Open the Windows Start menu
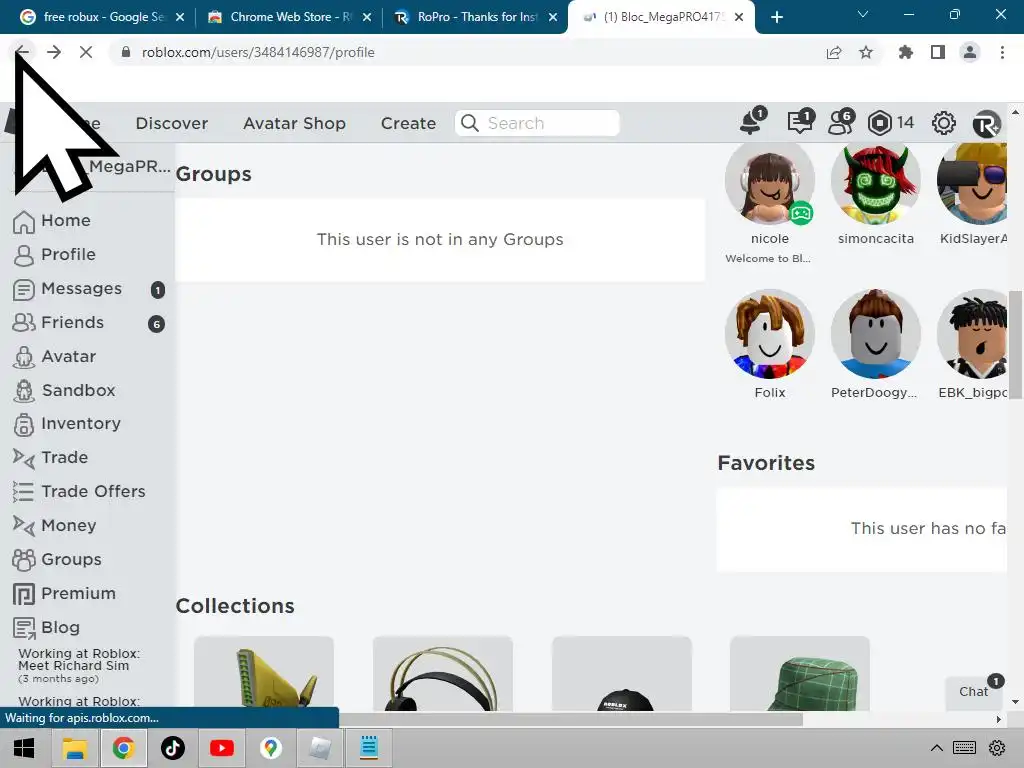Viewport: 1024px width, 768px height. (x=24, y=748)
